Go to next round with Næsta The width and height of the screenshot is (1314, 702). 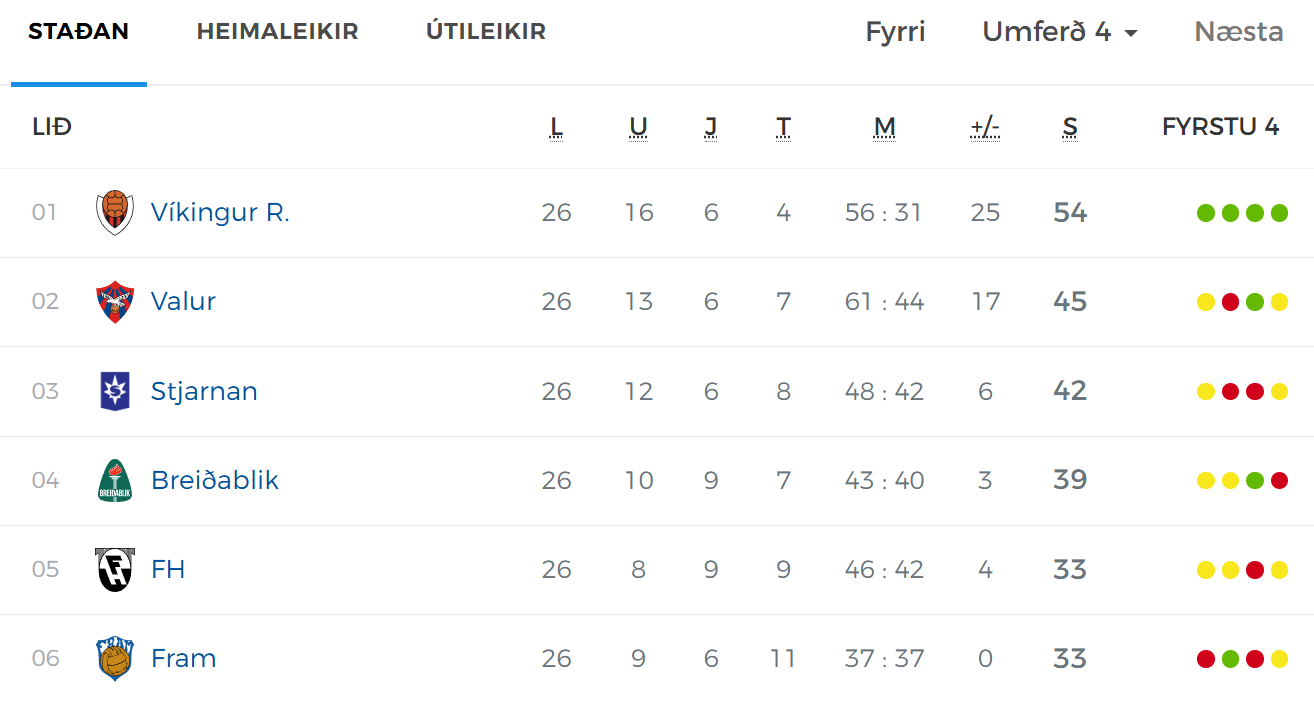1239,32
